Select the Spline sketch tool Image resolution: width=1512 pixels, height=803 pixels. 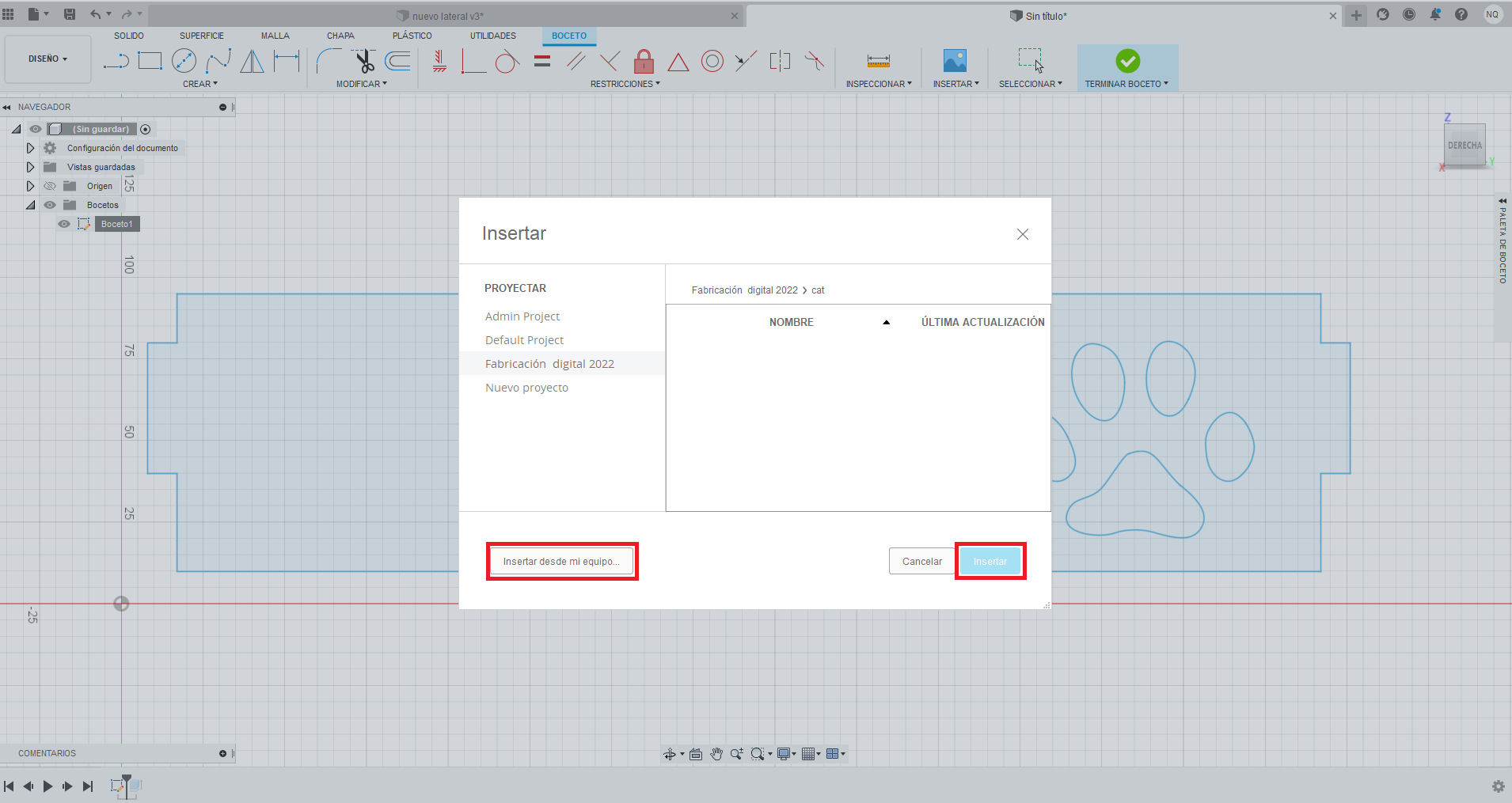click(218, 61)
